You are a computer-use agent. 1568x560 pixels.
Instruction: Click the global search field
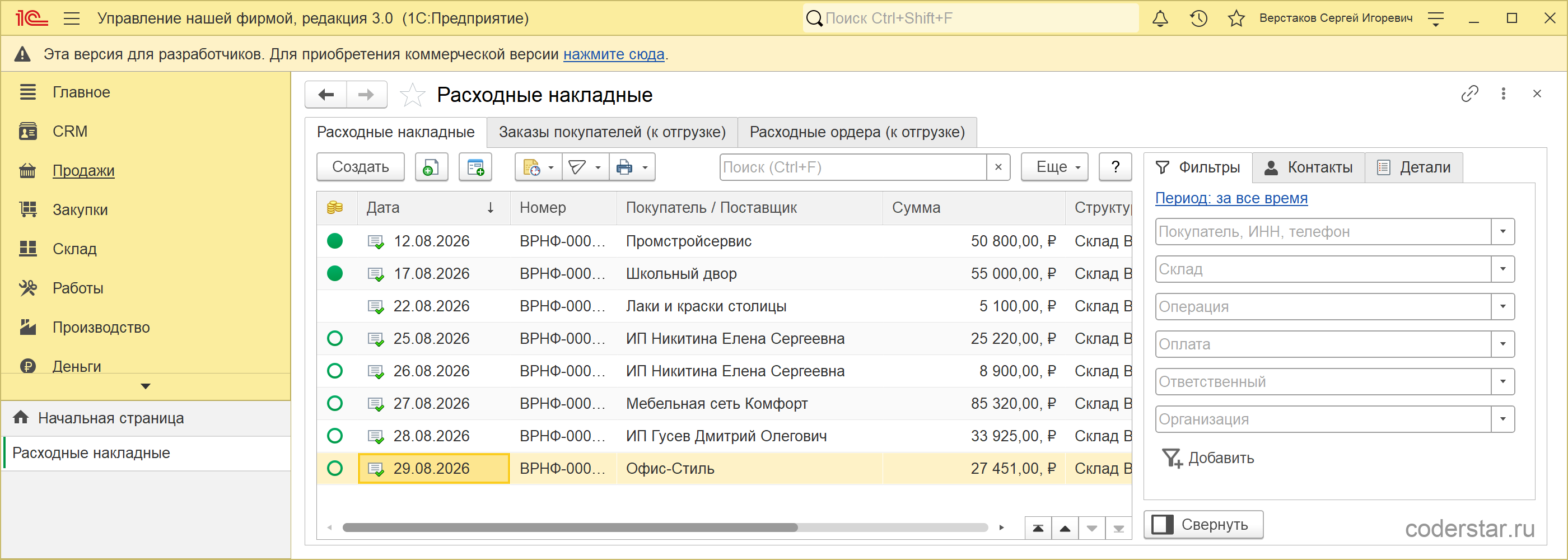coord(970,18)
